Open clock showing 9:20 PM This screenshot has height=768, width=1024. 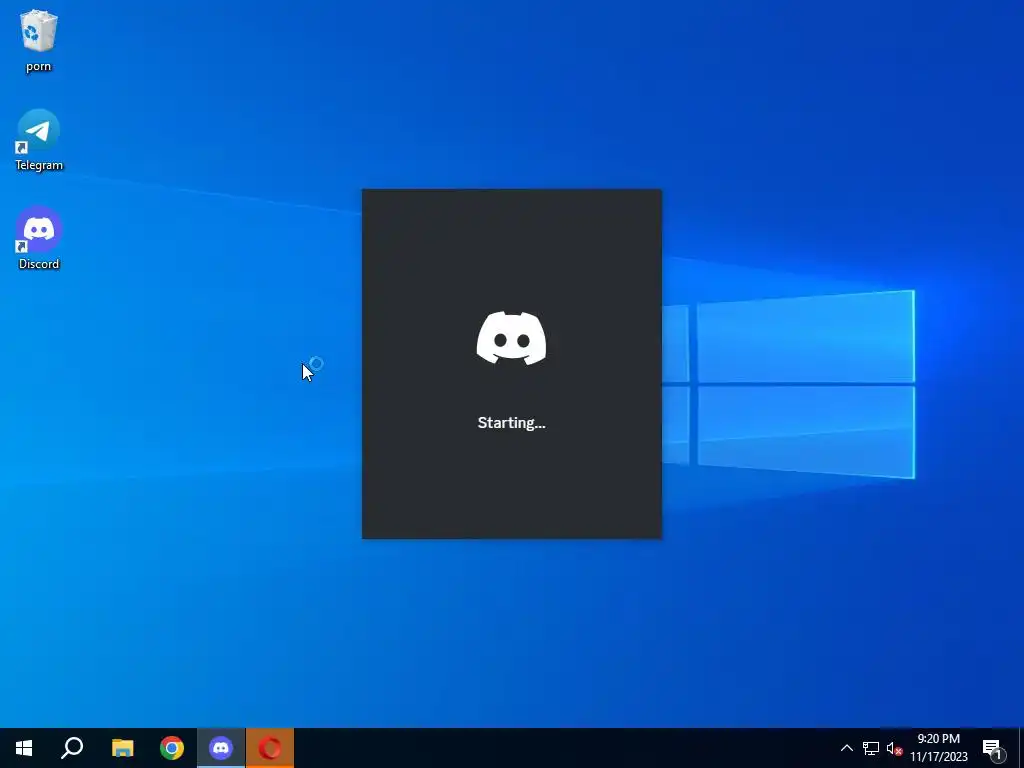coord(938,748)
